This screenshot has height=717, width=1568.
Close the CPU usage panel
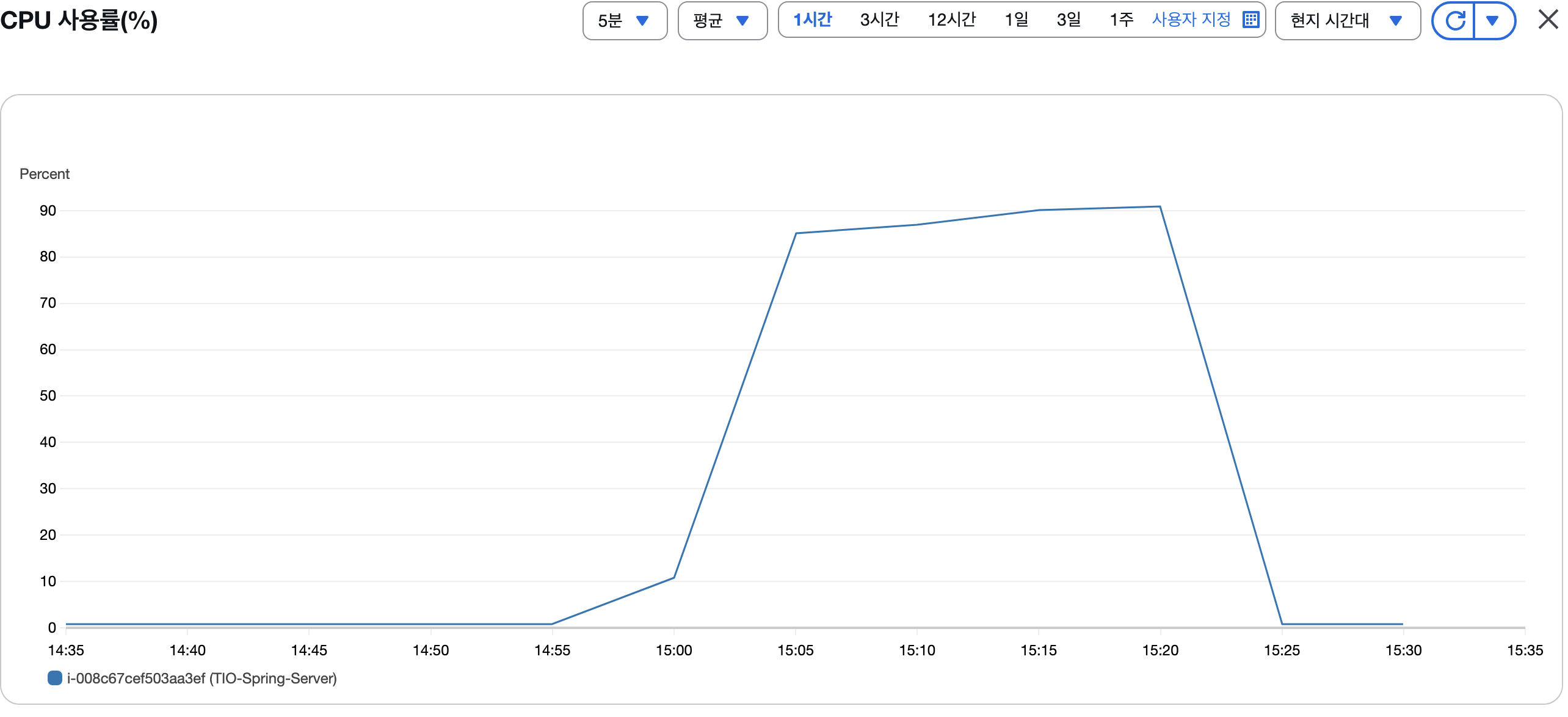pyautogui.click(x=1548, y=20)
